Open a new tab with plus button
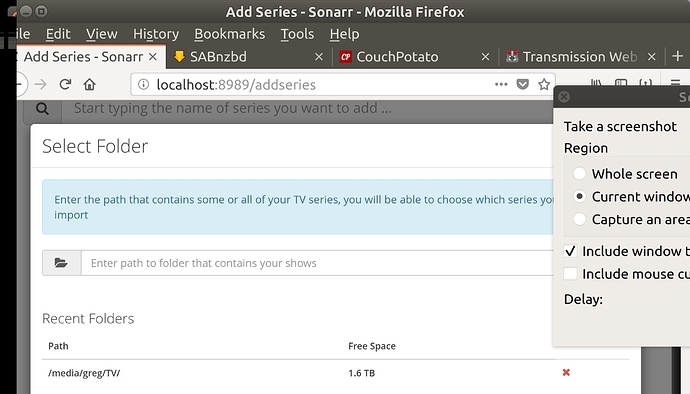 tap(678, 56)
